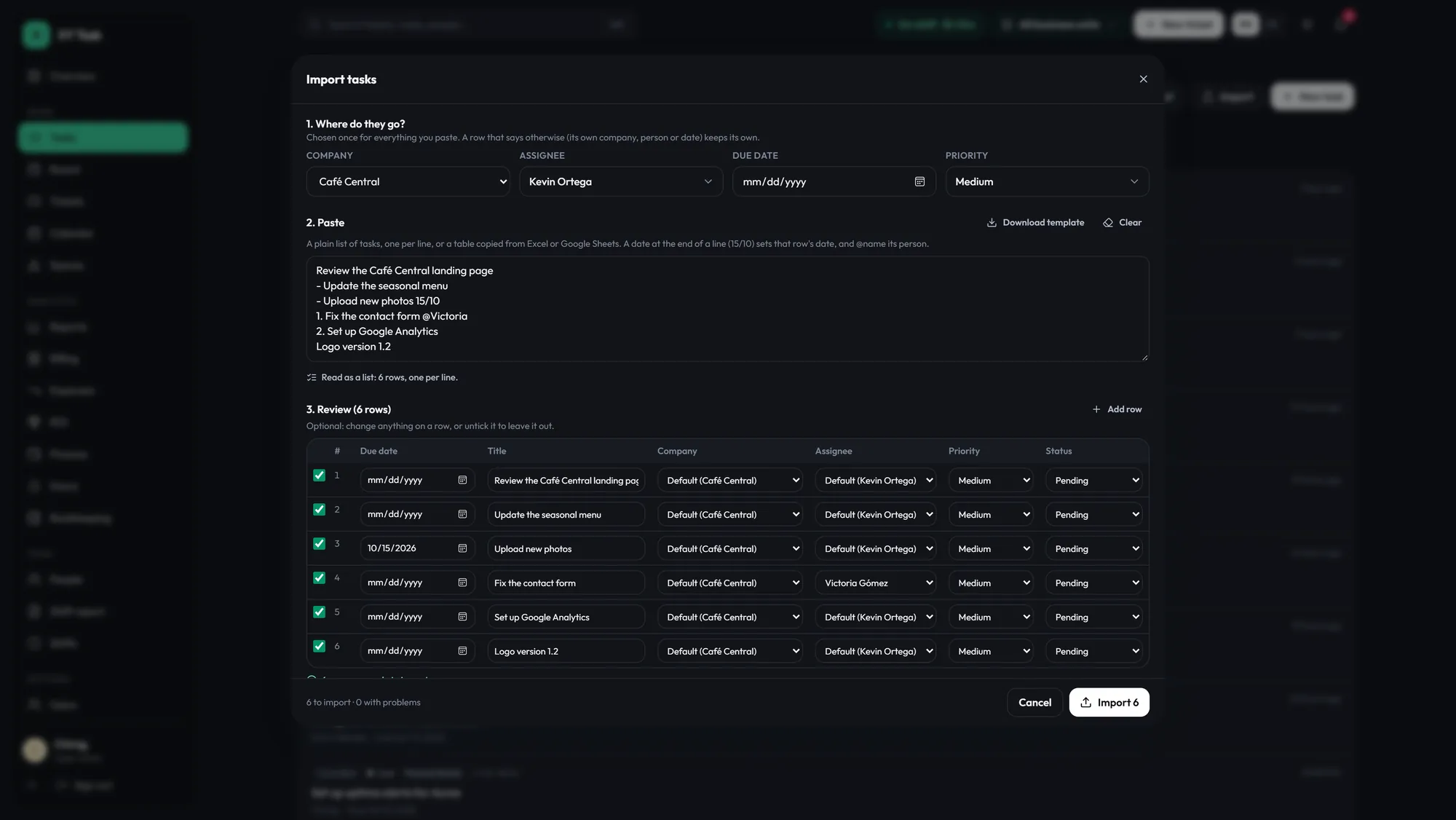
Task: Edit the title field 'Logo version 1.2'
Action: (x=566, y=651)
